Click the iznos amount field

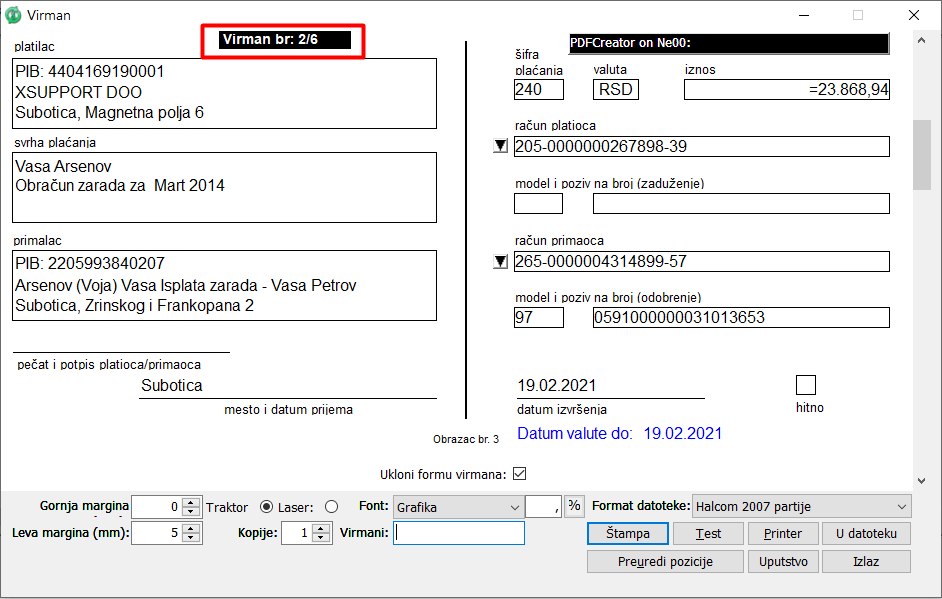(786, 90)
